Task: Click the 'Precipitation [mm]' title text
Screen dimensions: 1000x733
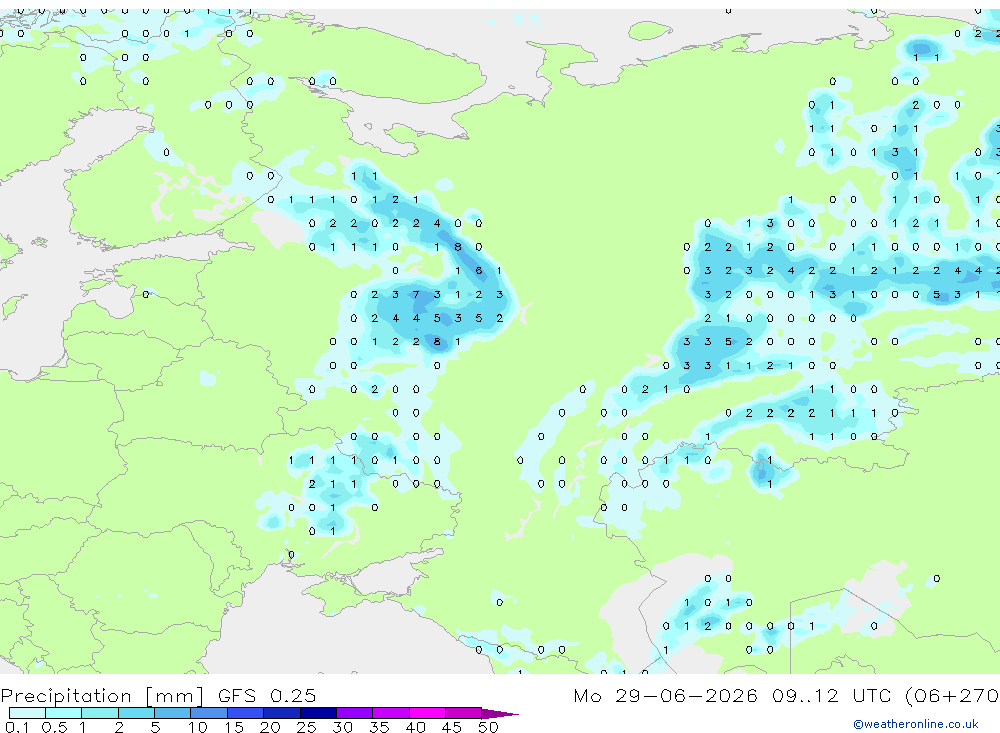Action: tap(102, 696)
